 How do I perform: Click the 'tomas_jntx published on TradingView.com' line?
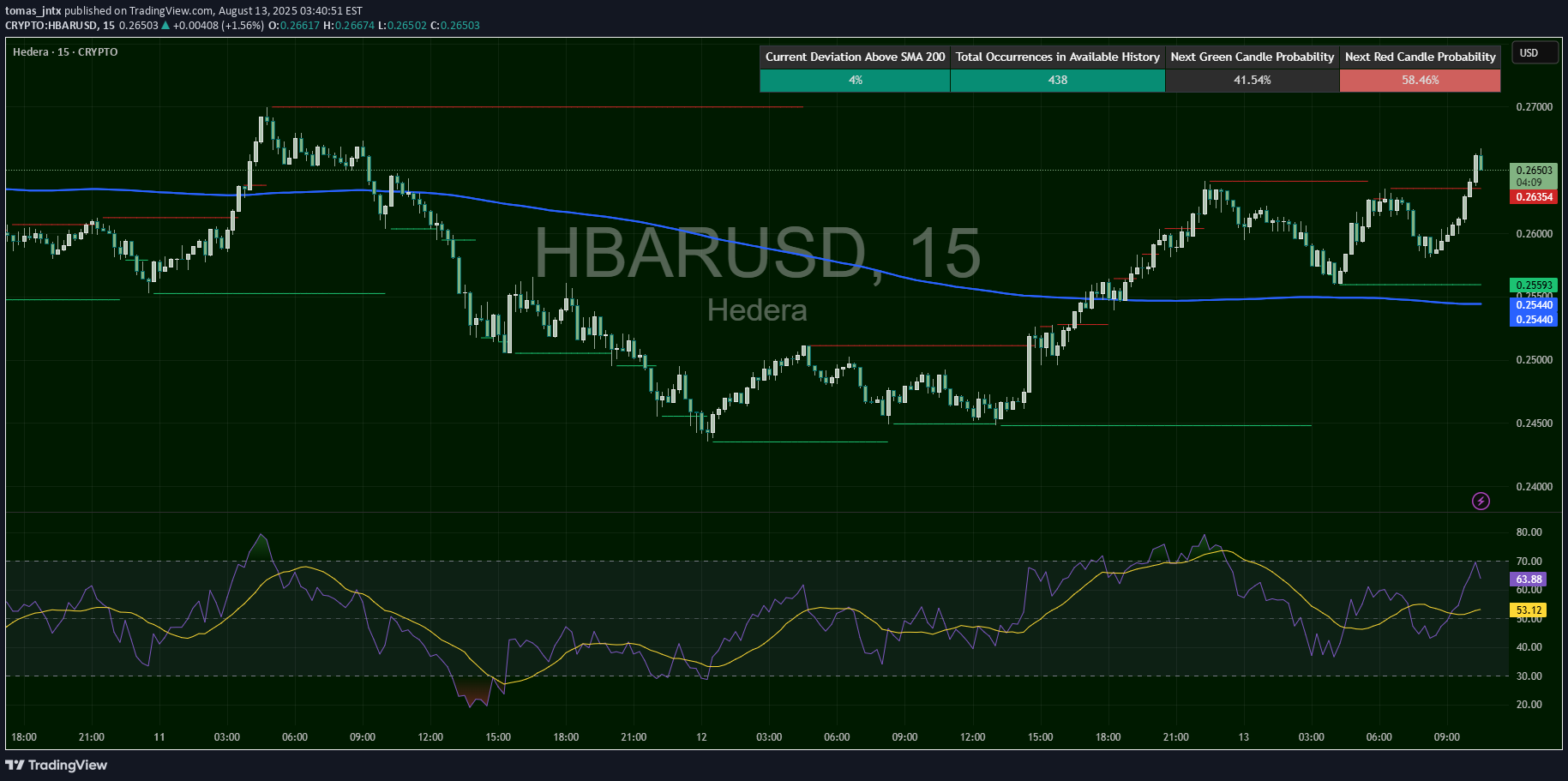pyautogui.click(x=109, y=11)
